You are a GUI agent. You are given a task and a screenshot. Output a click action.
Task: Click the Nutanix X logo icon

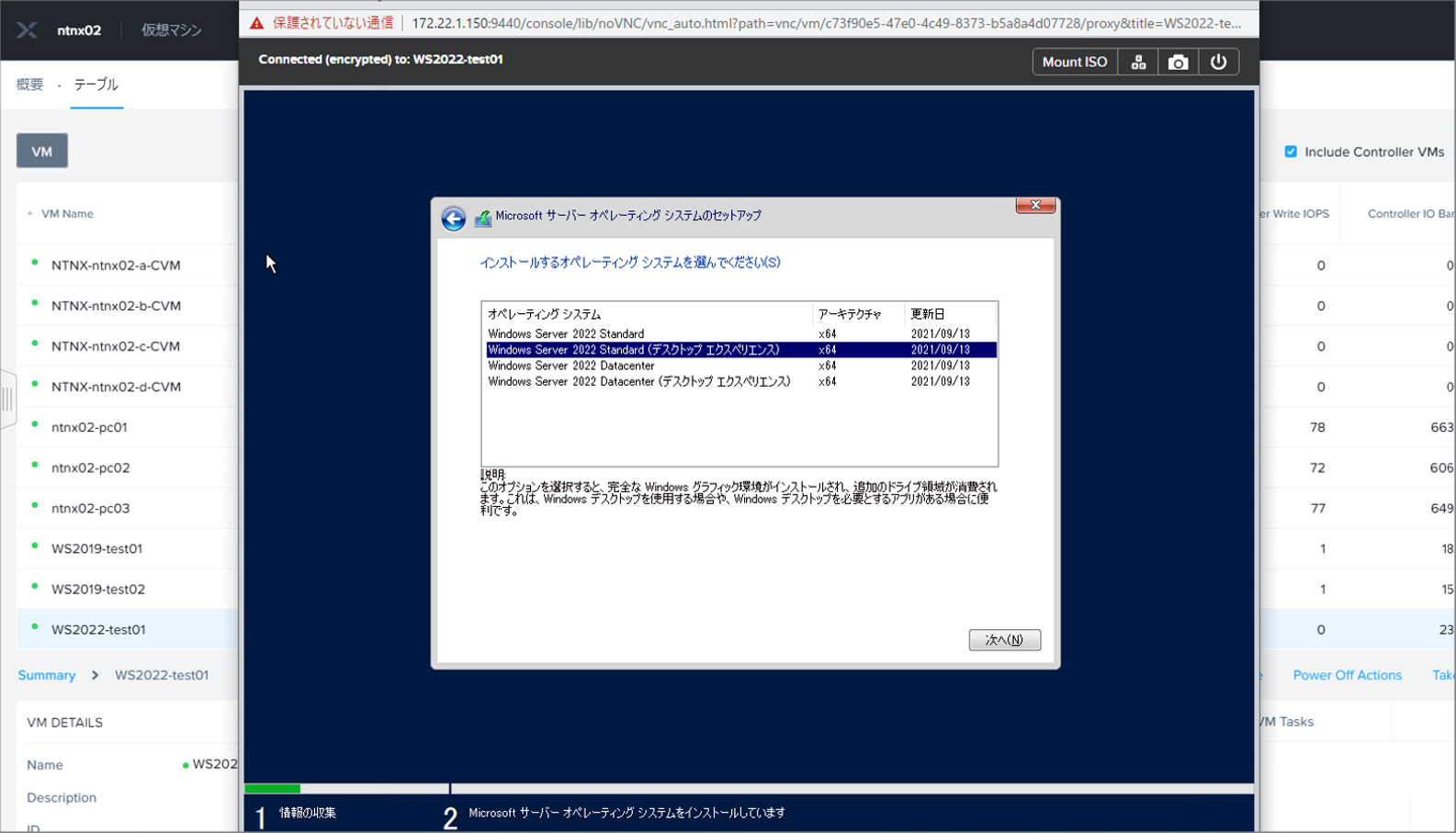pyautogui.click(x=27, y=30)
